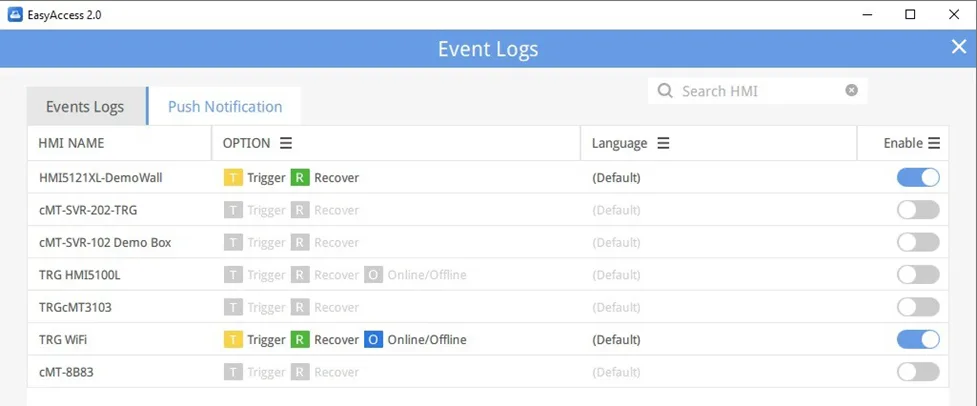Disable push notifications for HMI5121XL-DemoWall
The image size is (977, 406).
point(918,177)
